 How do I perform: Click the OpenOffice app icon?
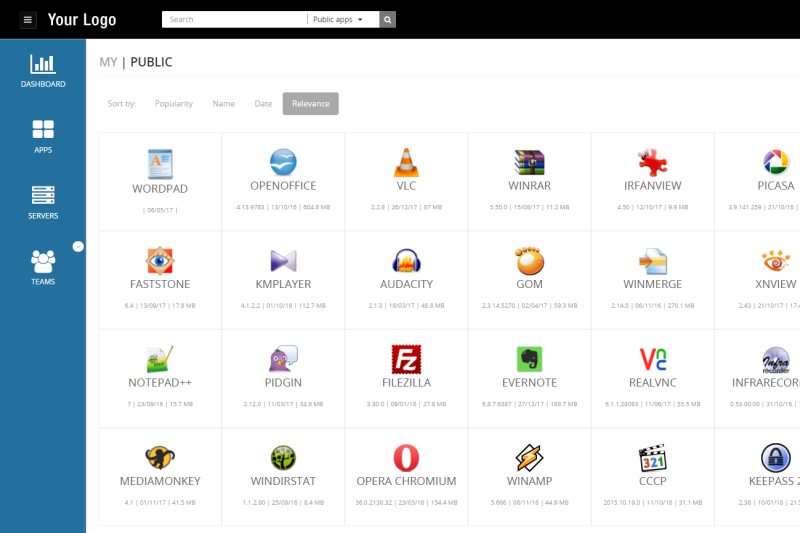283,162
